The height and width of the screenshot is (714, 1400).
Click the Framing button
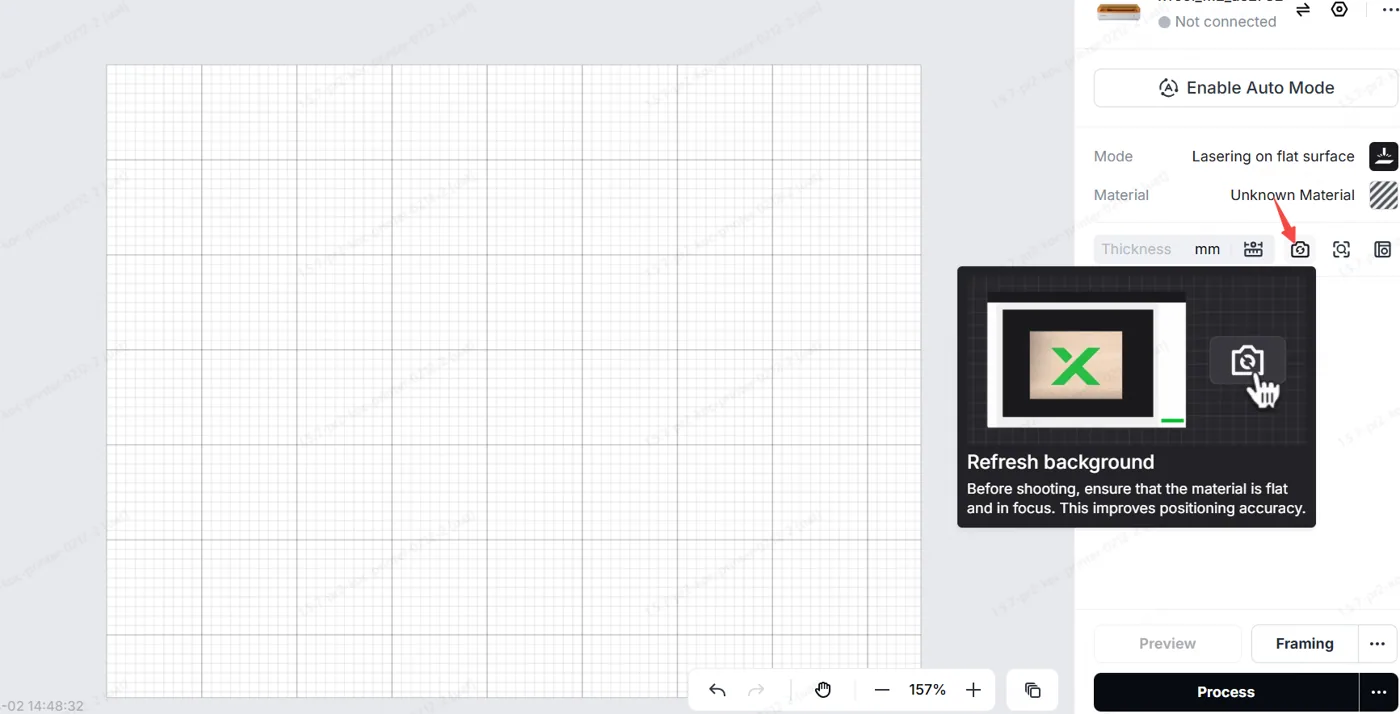(1305, 644)
